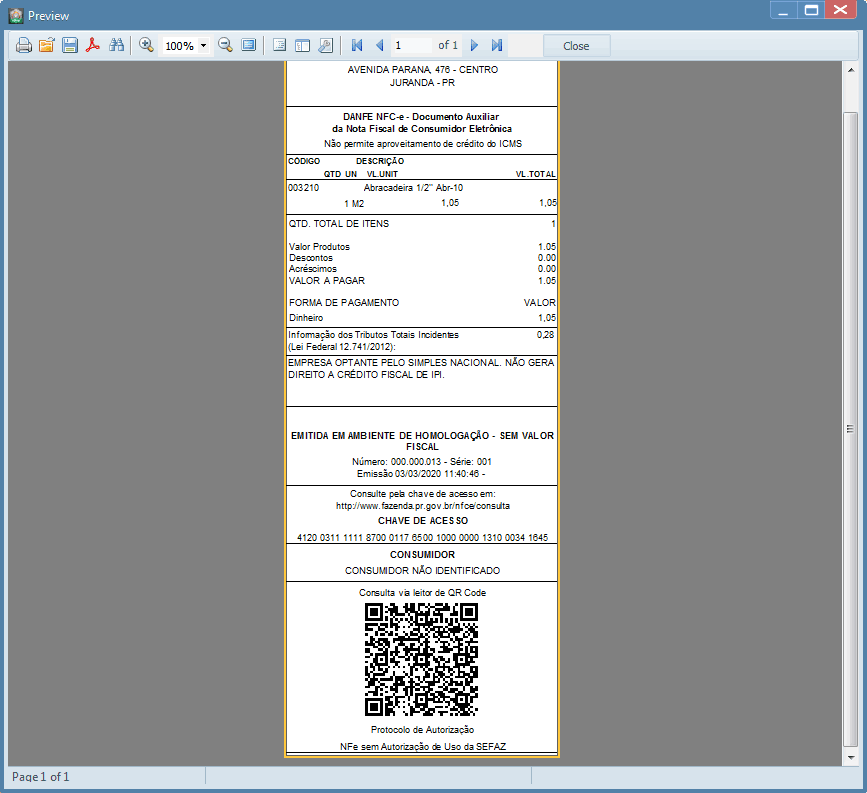The width and height of the screenshot is (867, 793).
Task: Click the product code 003210
Action: click(x=304, y=188)
